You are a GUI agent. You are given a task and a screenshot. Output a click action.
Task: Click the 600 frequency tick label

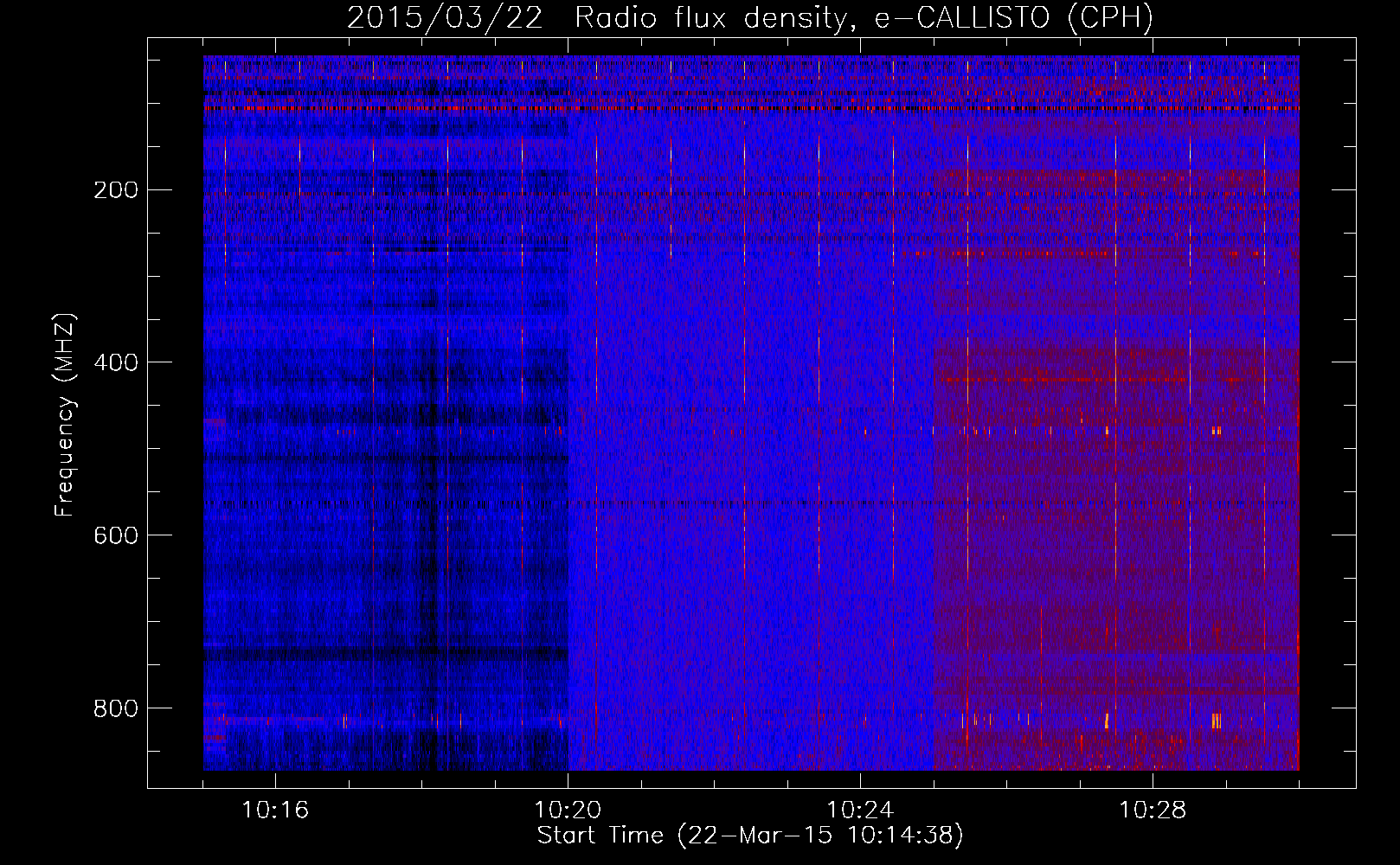(116, 535)
